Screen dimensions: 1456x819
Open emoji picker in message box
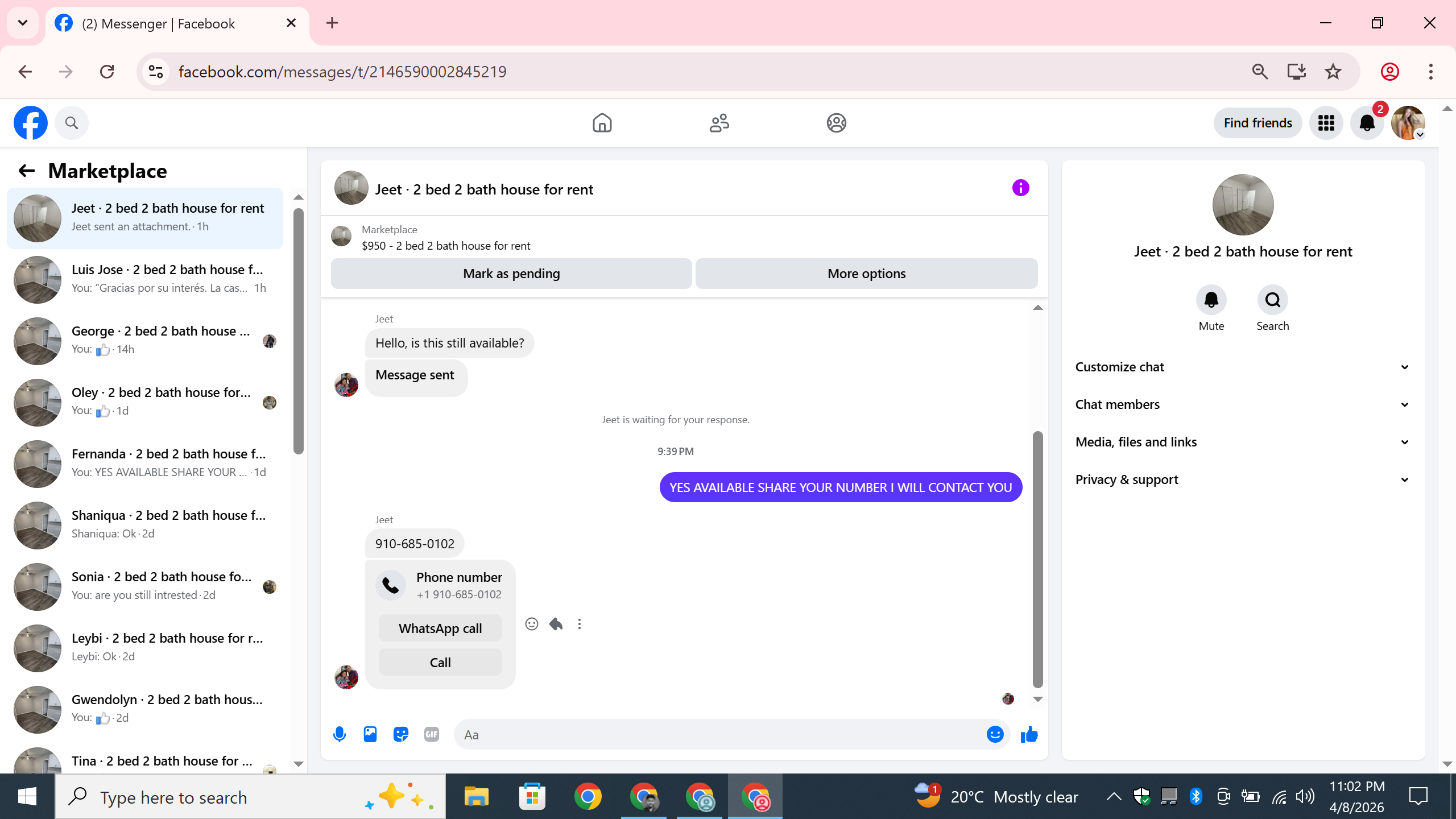(995, 734)
